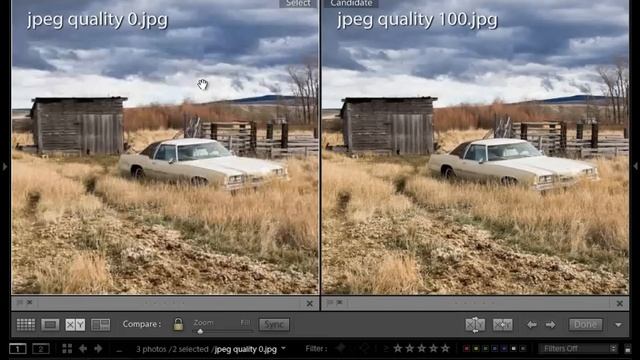
Task: Swap Select and Candidate photos
Action: pos(475,325)
